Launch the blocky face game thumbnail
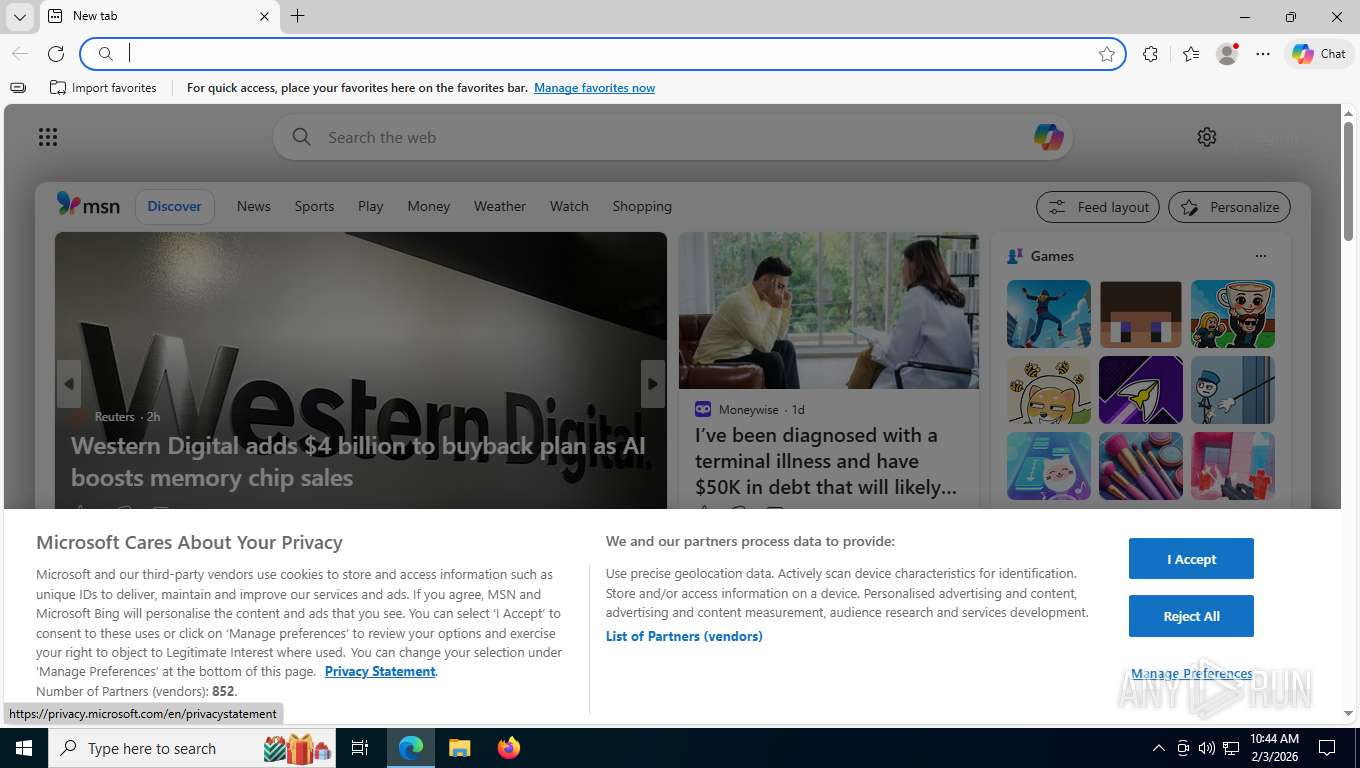The height and width of the screenshot is (768, 1360). pos(1141,314)
